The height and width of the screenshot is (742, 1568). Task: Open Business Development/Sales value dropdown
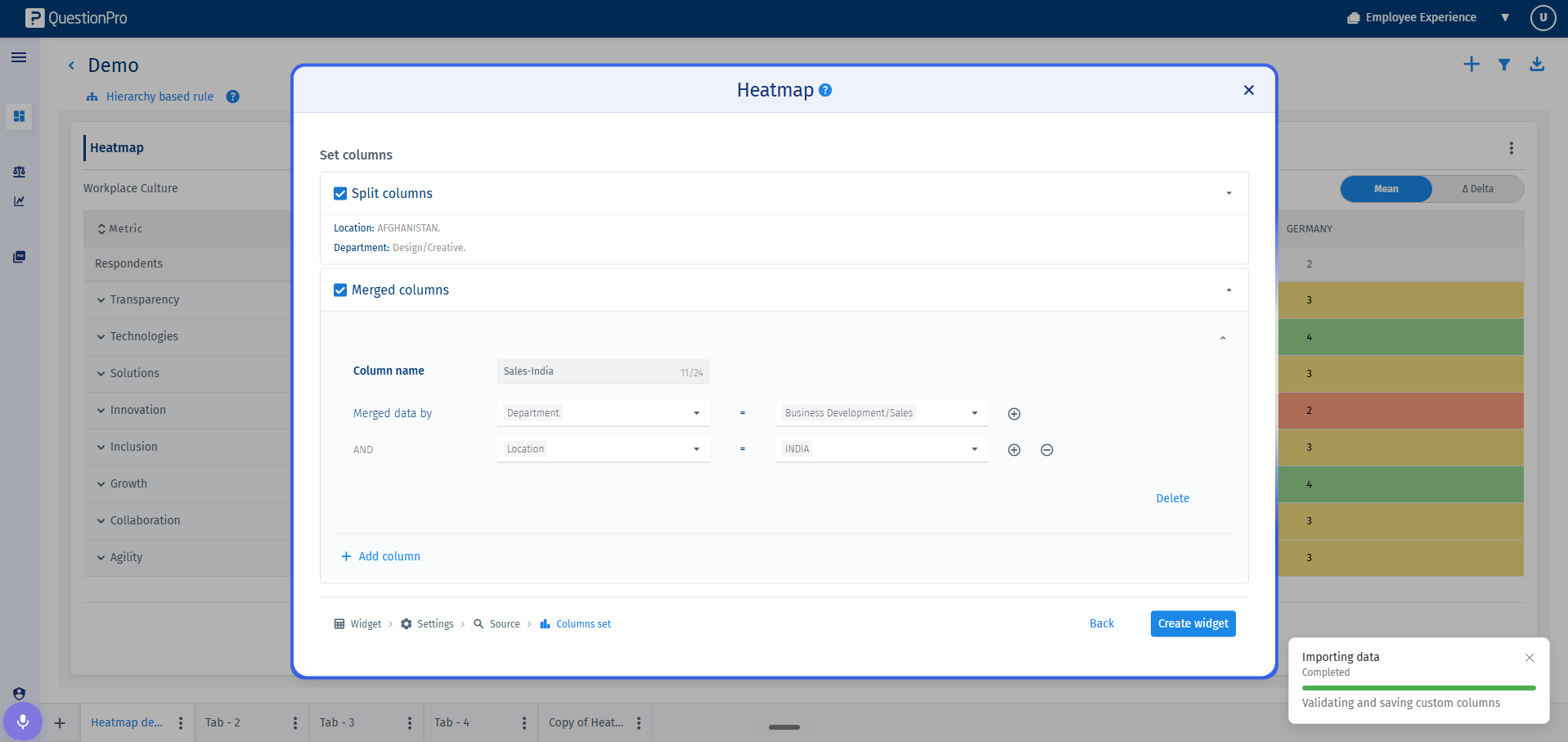(x=881, y=413)
